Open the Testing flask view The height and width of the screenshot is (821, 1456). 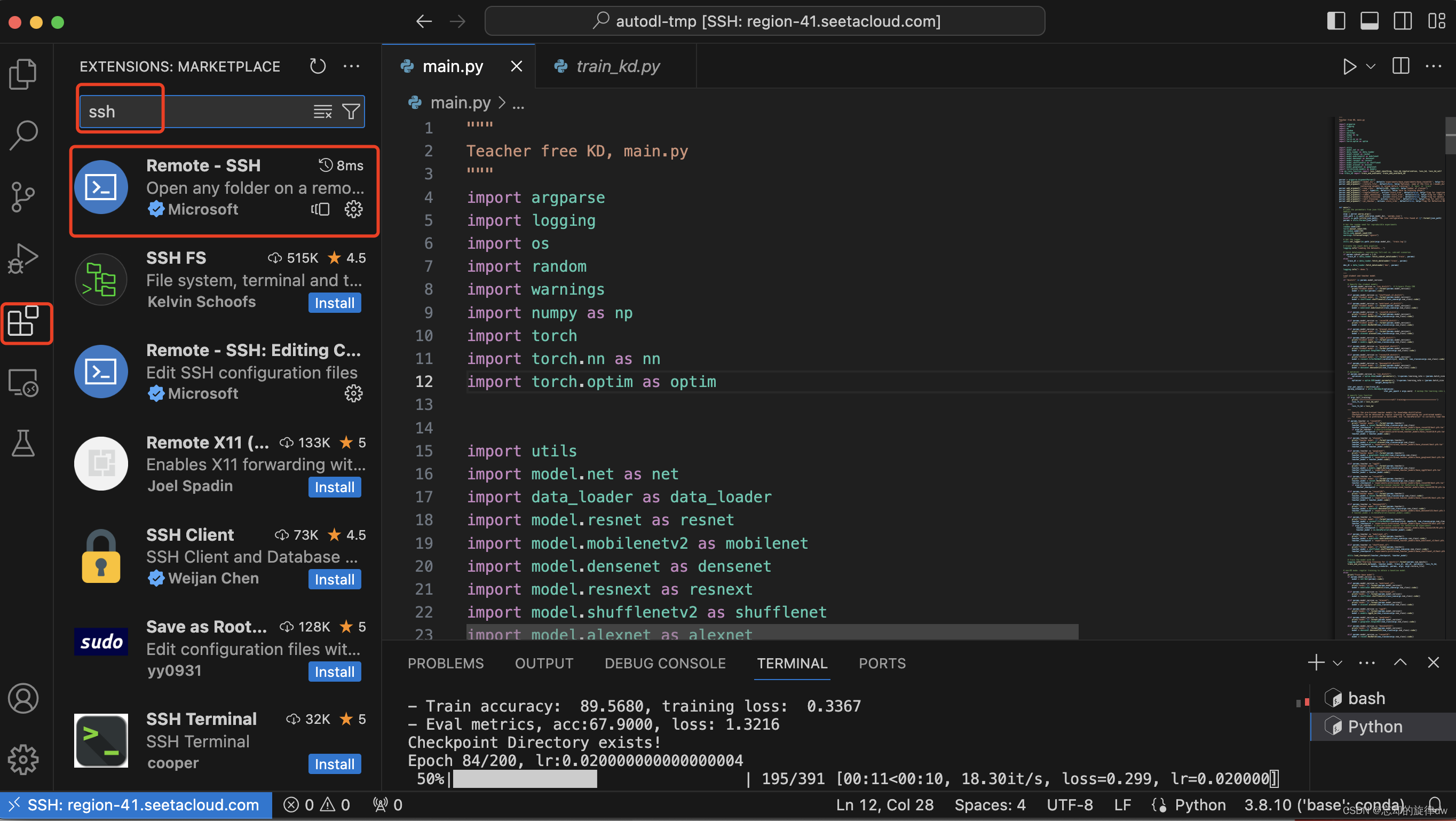[x=23, y=444]
